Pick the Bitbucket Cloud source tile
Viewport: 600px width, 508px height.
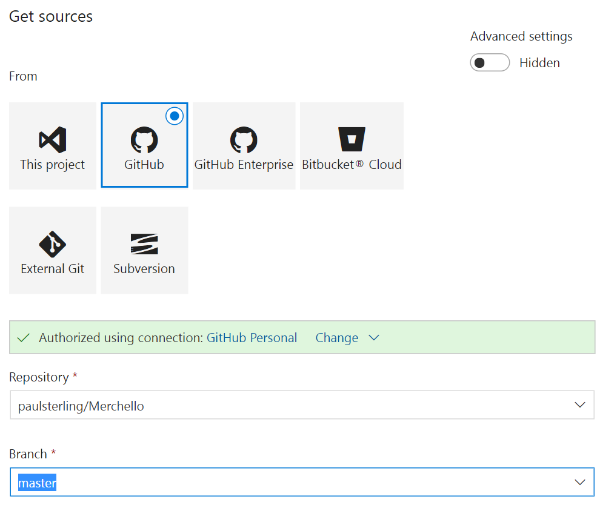[x=352, y=145]
